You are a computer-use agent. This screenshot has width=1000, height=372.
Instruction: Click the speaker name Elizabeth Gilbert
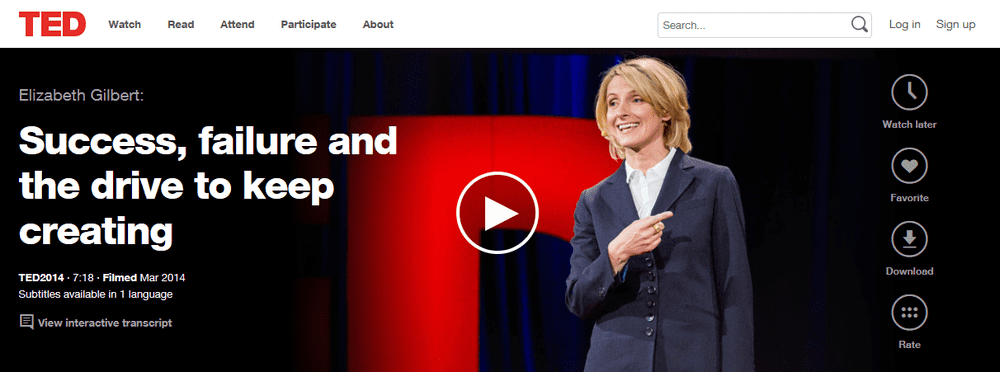pos(82,96)
